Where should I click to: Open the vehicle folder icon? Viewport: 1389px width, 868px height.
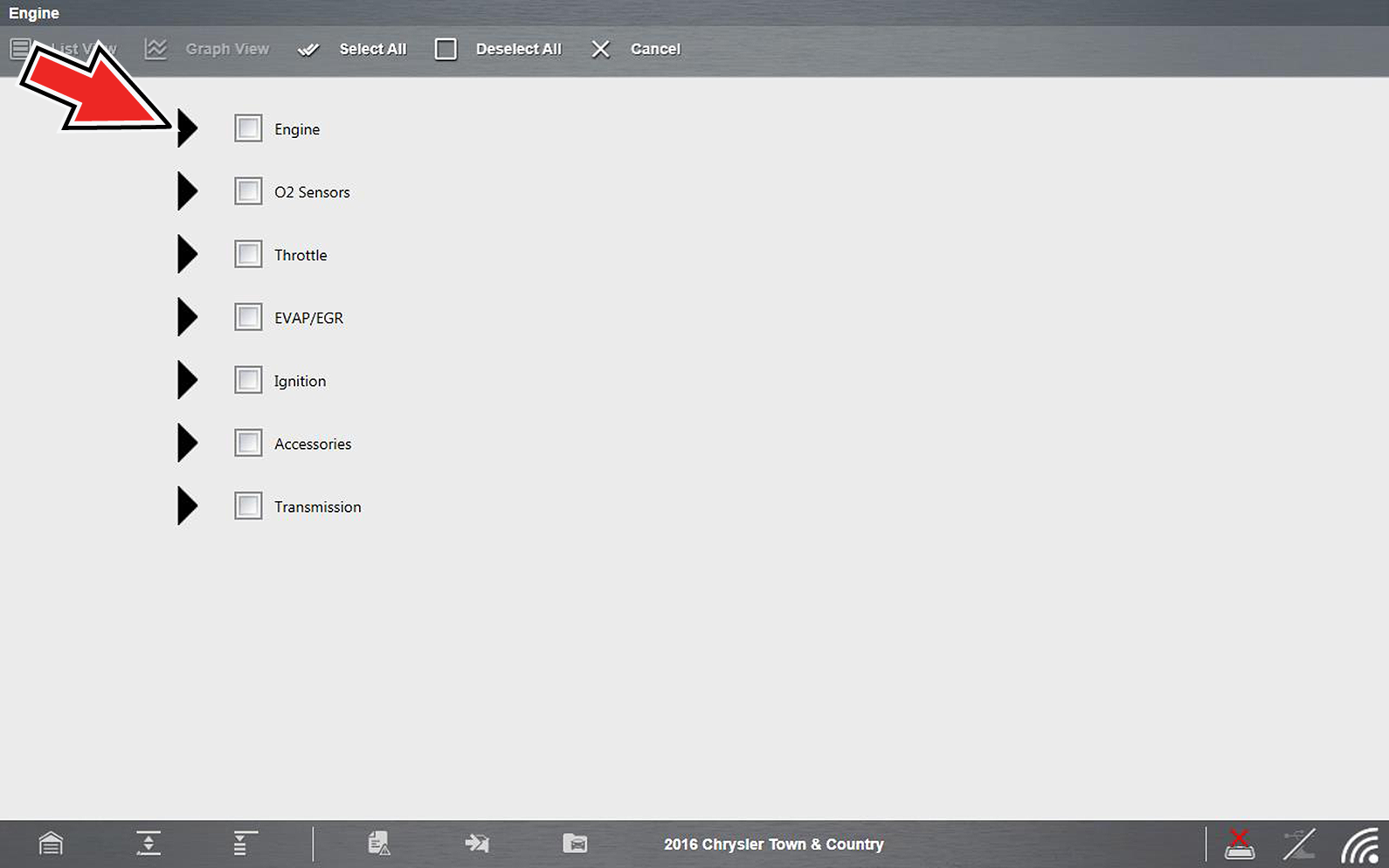[x=575, y=844]
